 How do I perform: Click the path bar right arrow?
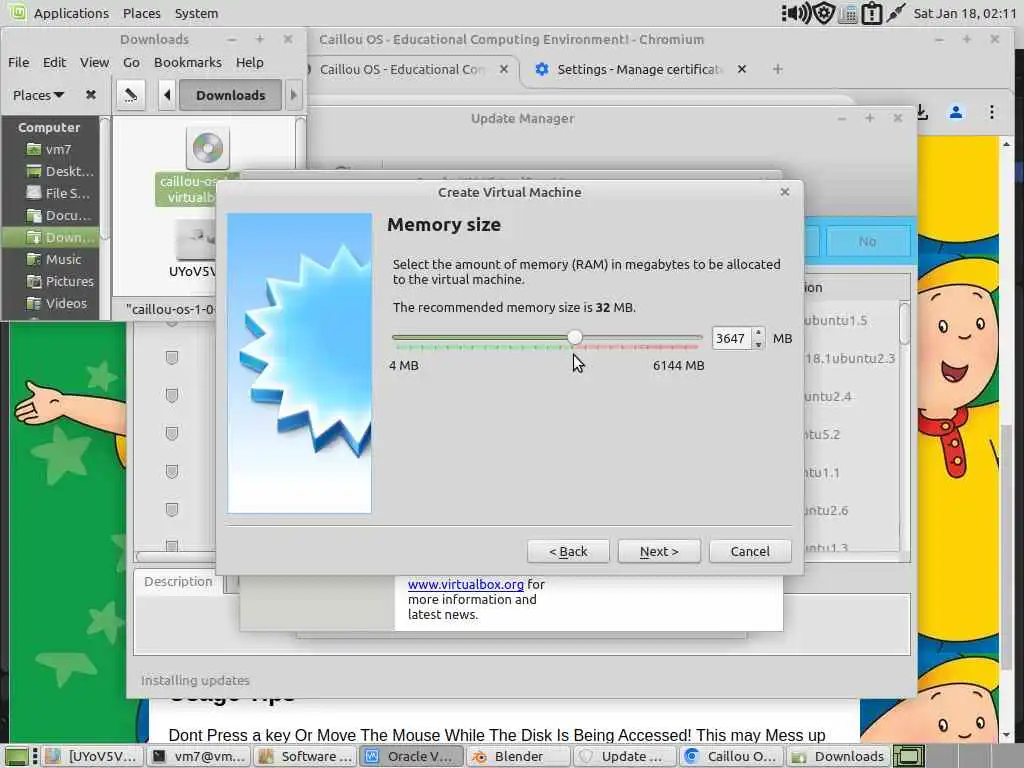[x=293, y=95]
